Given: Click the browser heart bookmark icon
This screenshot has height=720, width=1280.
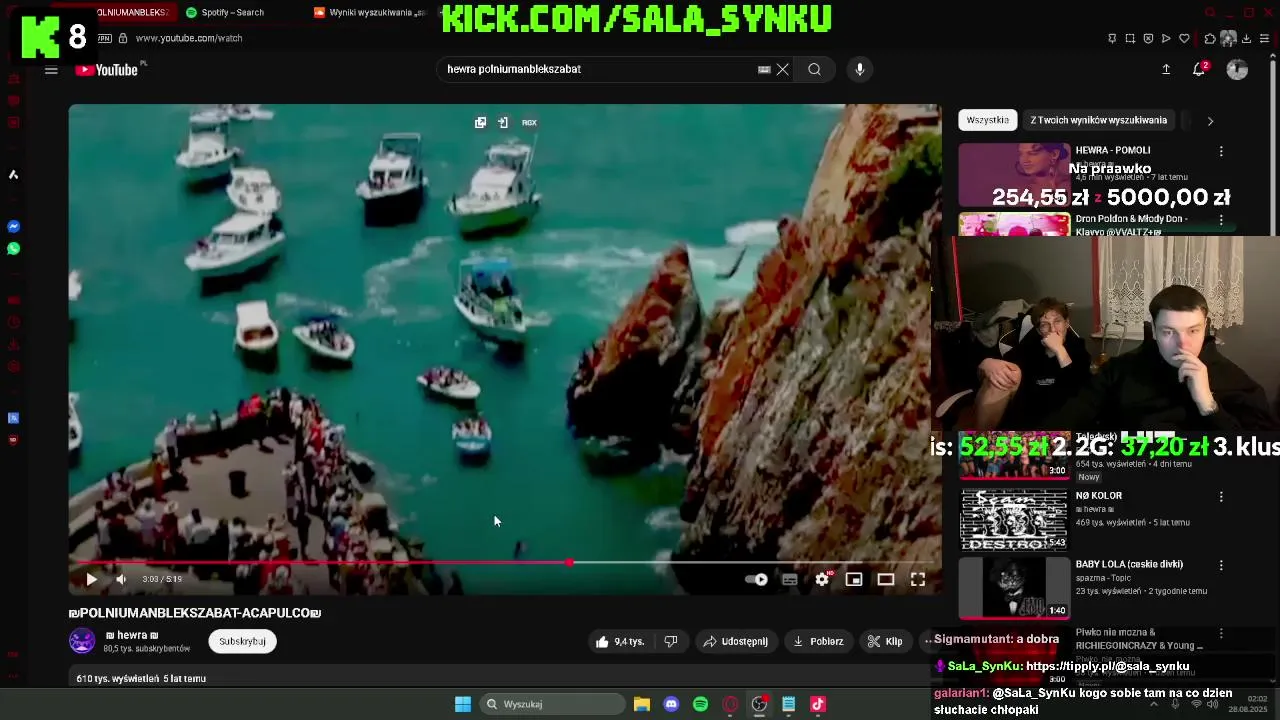Looking at the screenshot, I should tap(1184, 38).
